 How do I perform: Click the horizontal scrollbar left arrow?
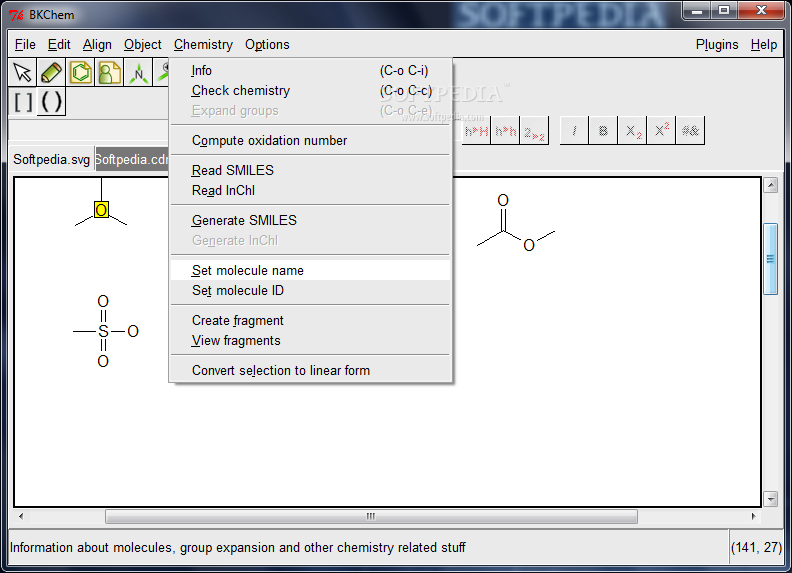pyautogui.click(x=21, y=516)
